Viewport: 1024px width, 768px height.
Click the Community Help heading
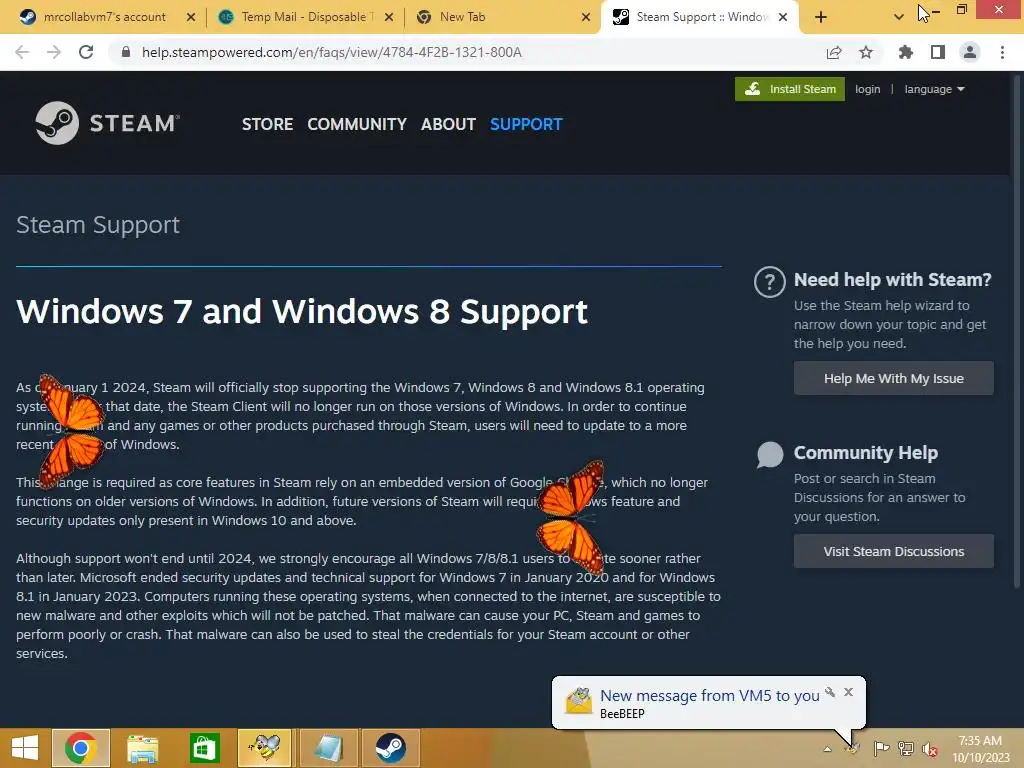coord(865,453)
